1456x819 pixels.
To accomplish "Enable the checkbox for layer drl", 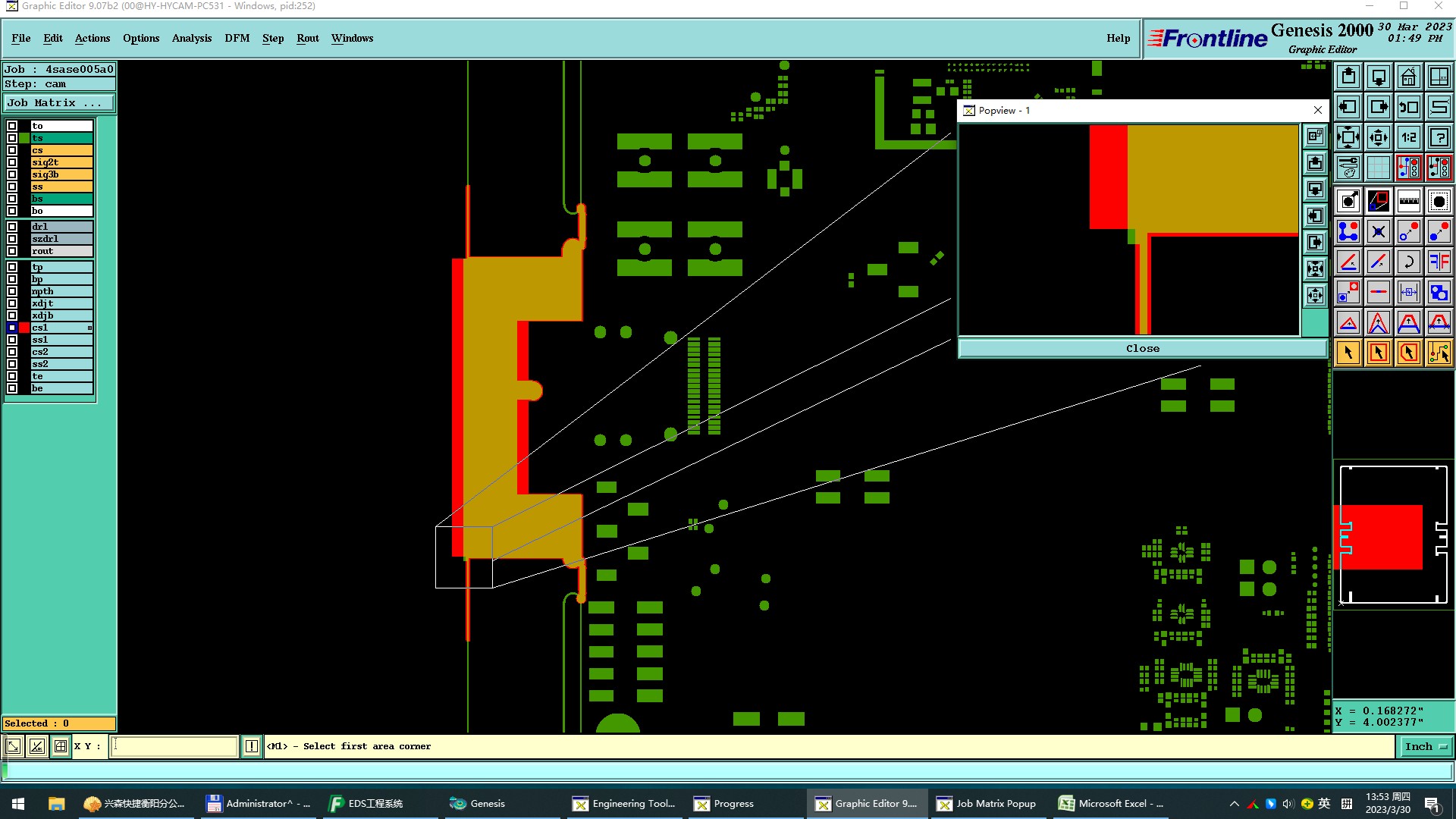I will click(12, 227).
